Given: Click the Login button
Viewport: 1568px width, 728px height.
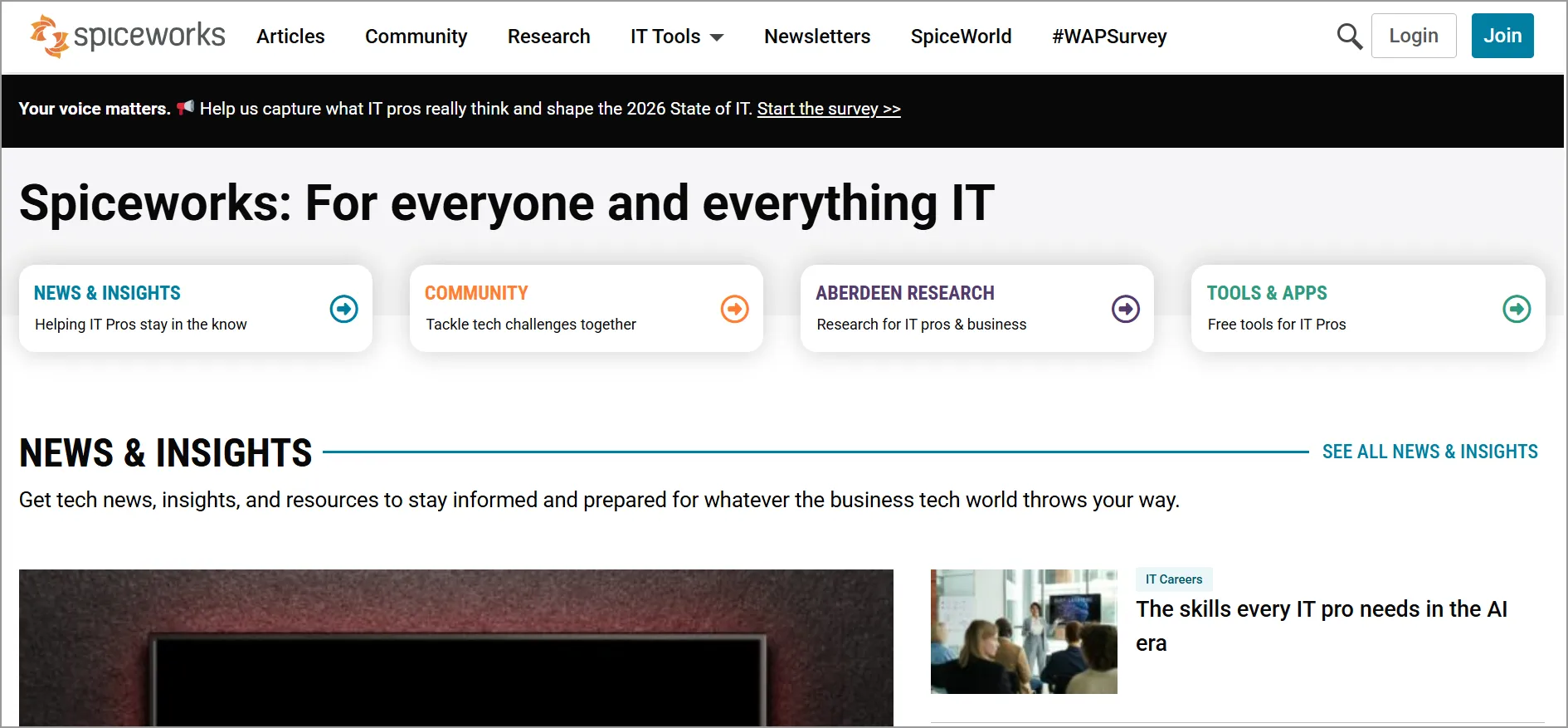Looking at the screenshot, I should (x=1414, y=36).
